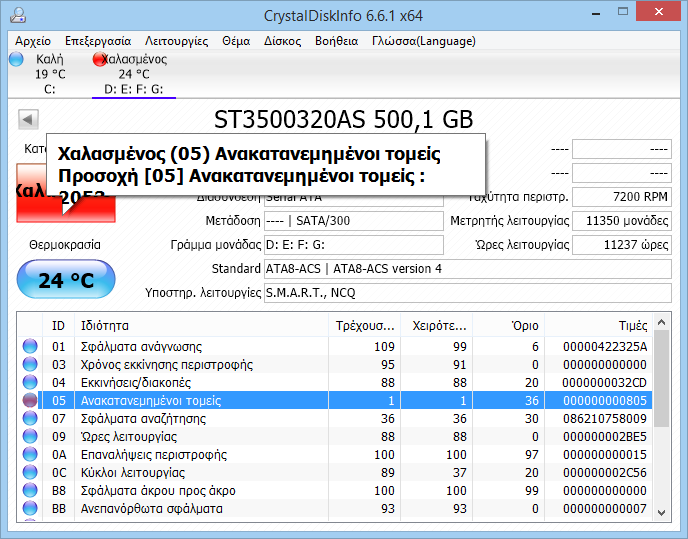Click status circle for attribute B8
Viewport: 688px width, 539px height.
pos(30,490)
